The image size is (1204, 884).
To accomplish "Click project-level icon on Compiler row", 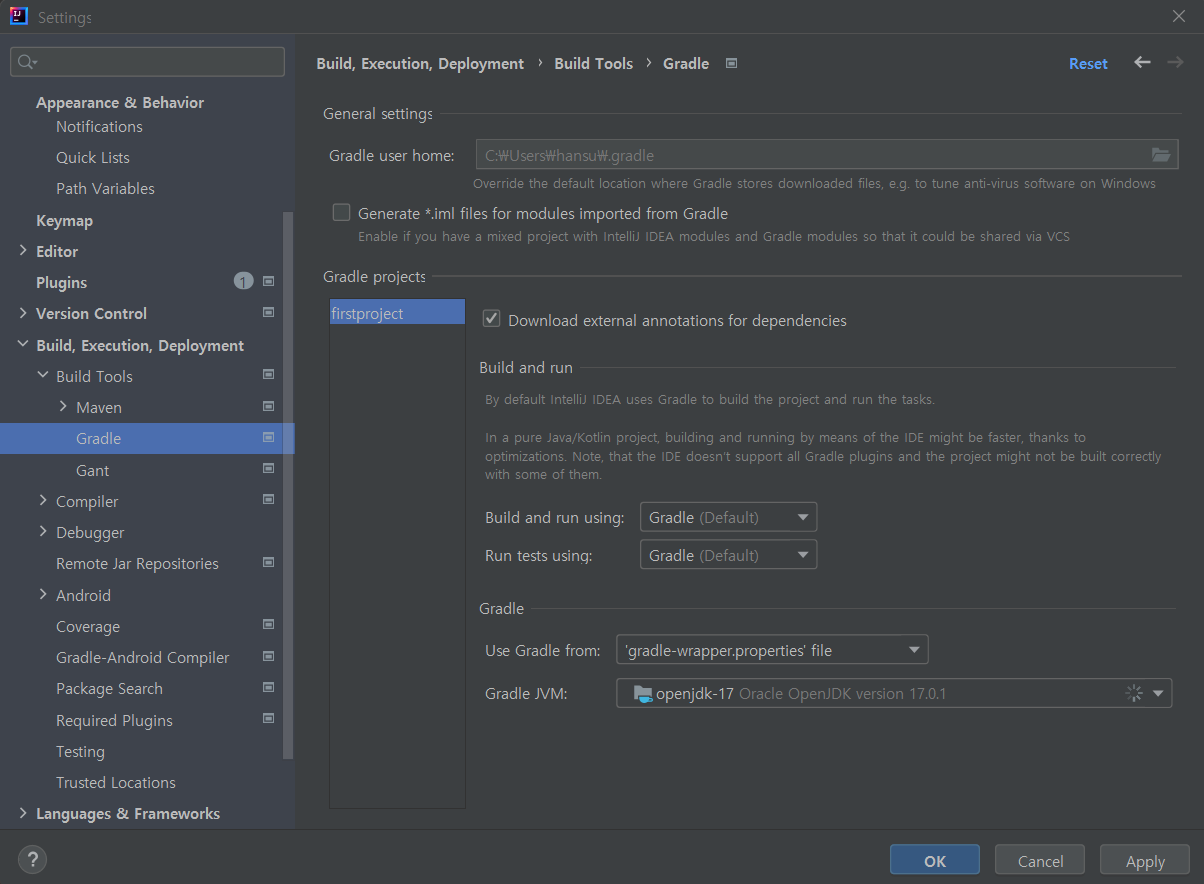I will [x=268, y=500].
